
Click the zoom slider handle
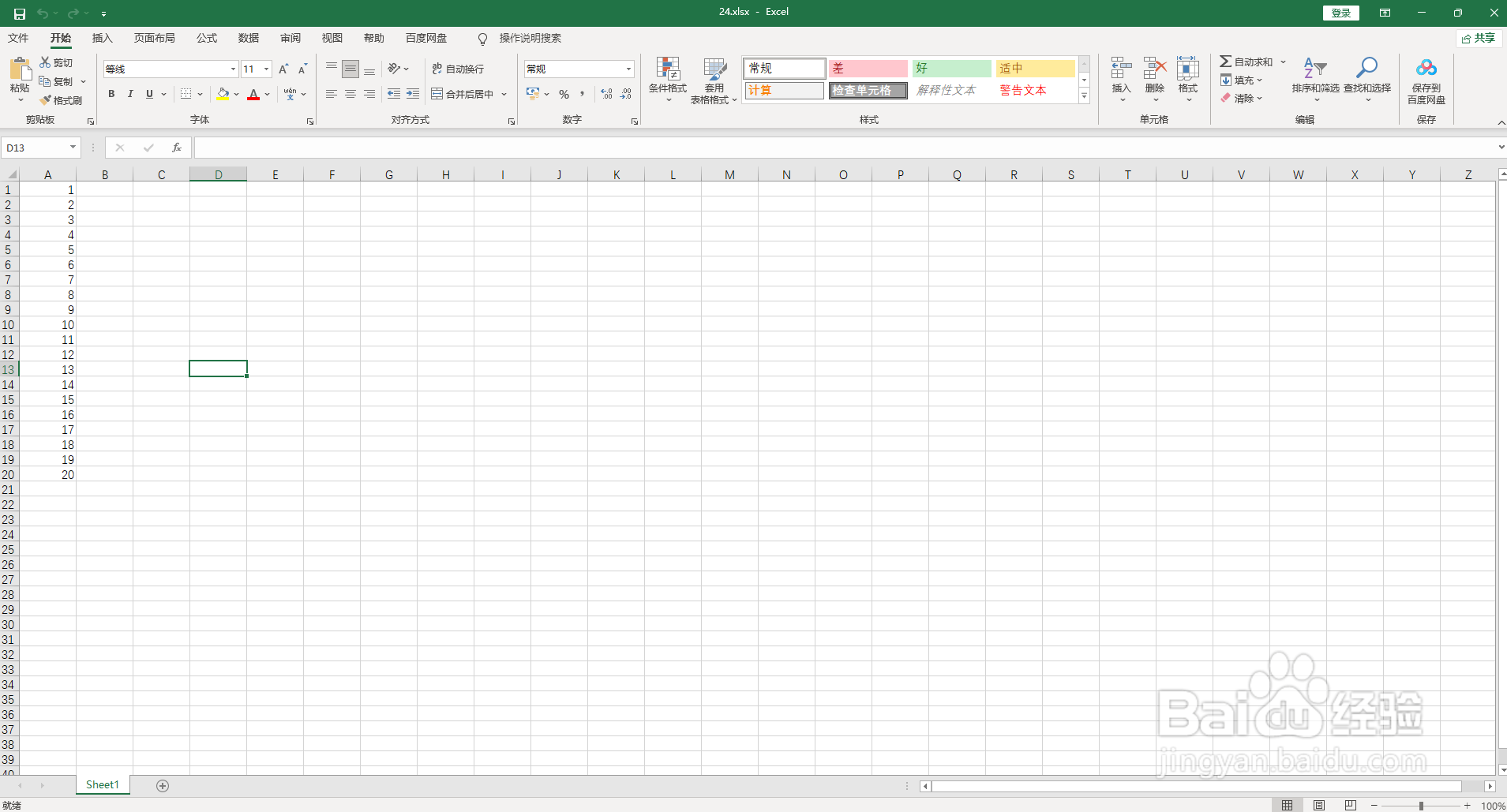pos(1421,806)
